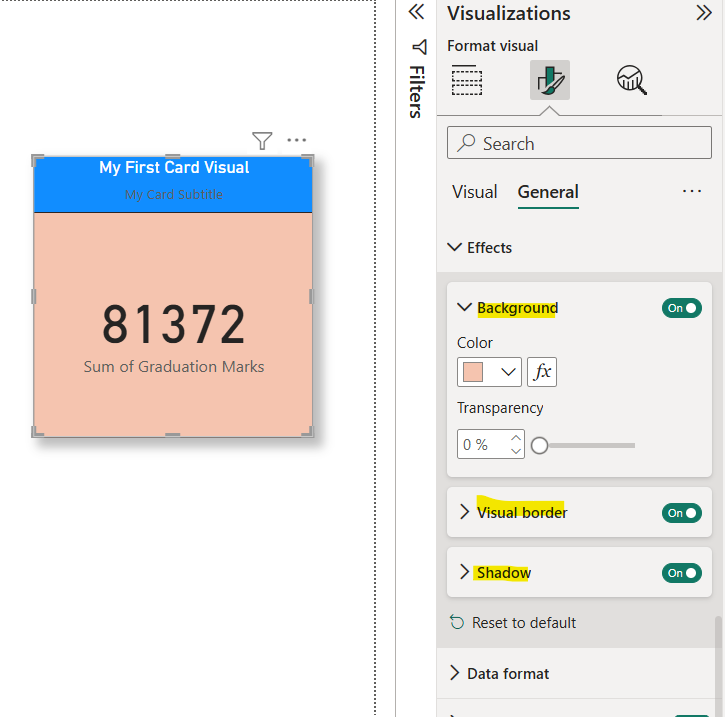Click Reset to default
This screenshot has height=717, width=725.
(524, 623)
